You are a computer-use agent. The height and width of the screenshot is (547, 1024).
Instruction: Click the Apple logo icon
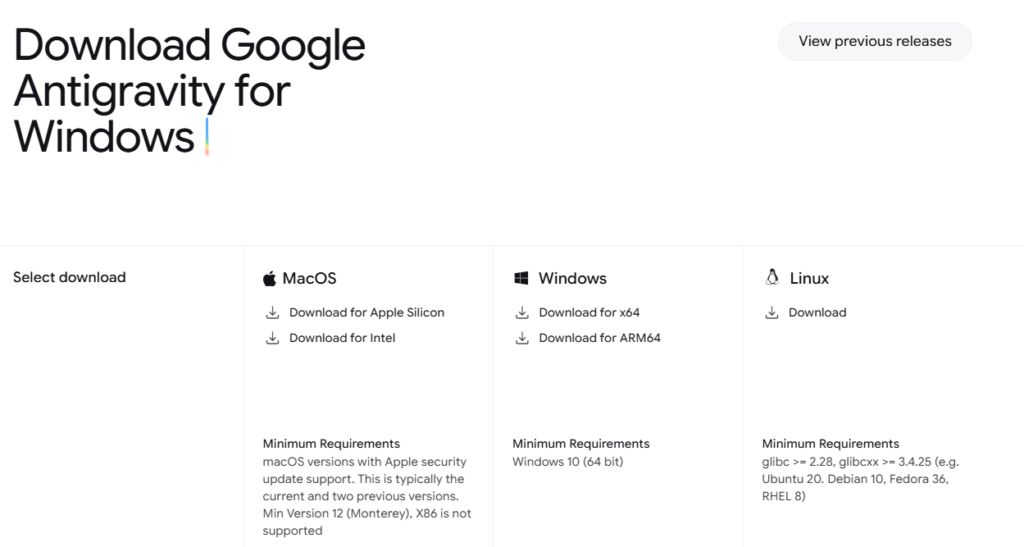pos(269,278)
